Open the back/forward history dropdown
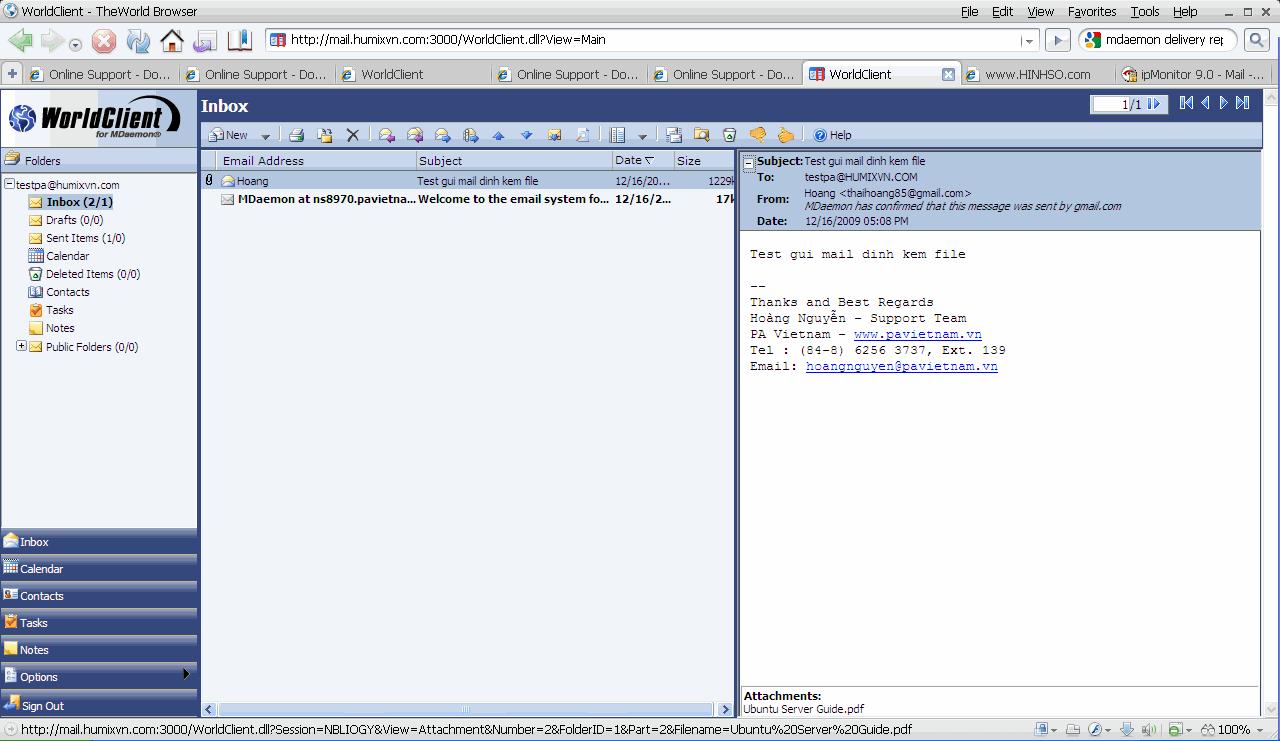Screen dimensions: 1280x741 tap(75, 44)
